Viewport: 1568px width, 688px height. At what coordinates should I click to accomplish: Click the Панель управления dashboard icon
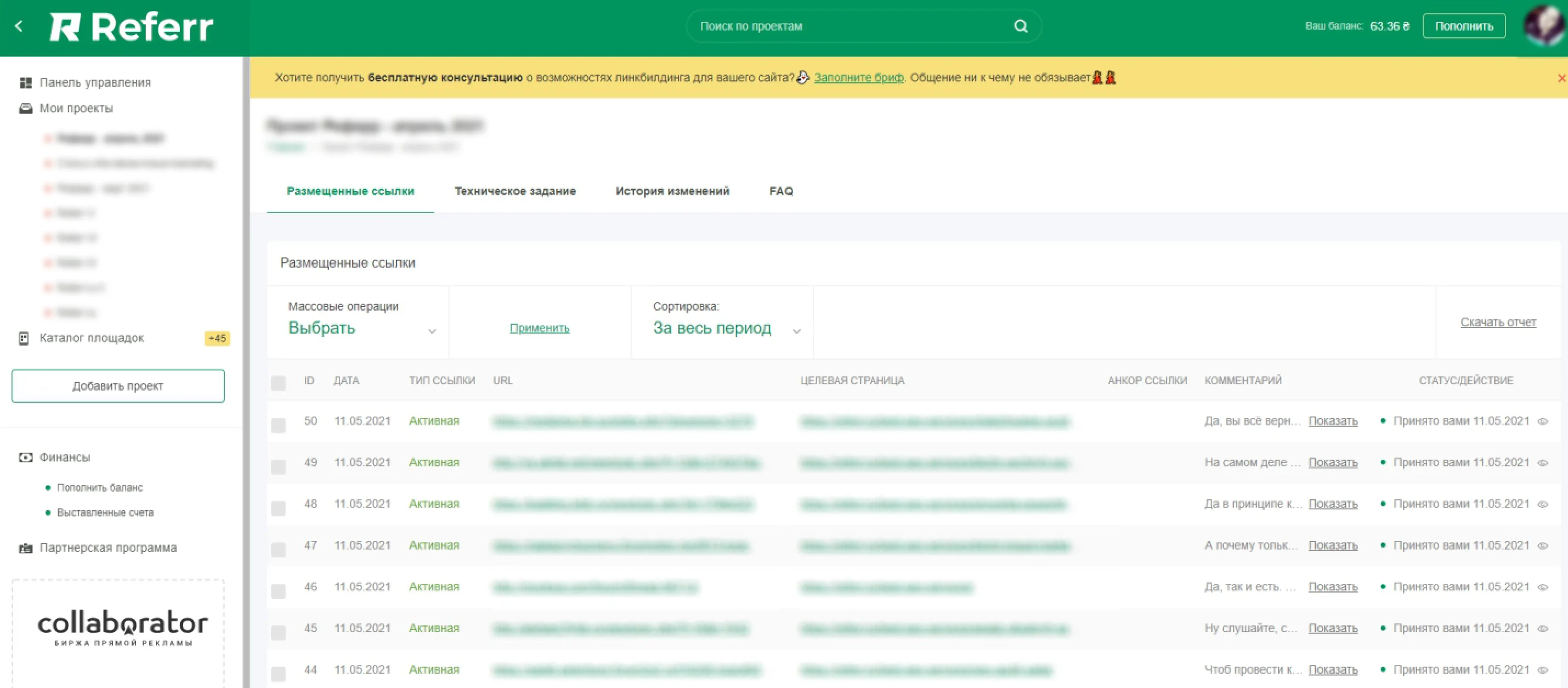click(x=25, y=82)
